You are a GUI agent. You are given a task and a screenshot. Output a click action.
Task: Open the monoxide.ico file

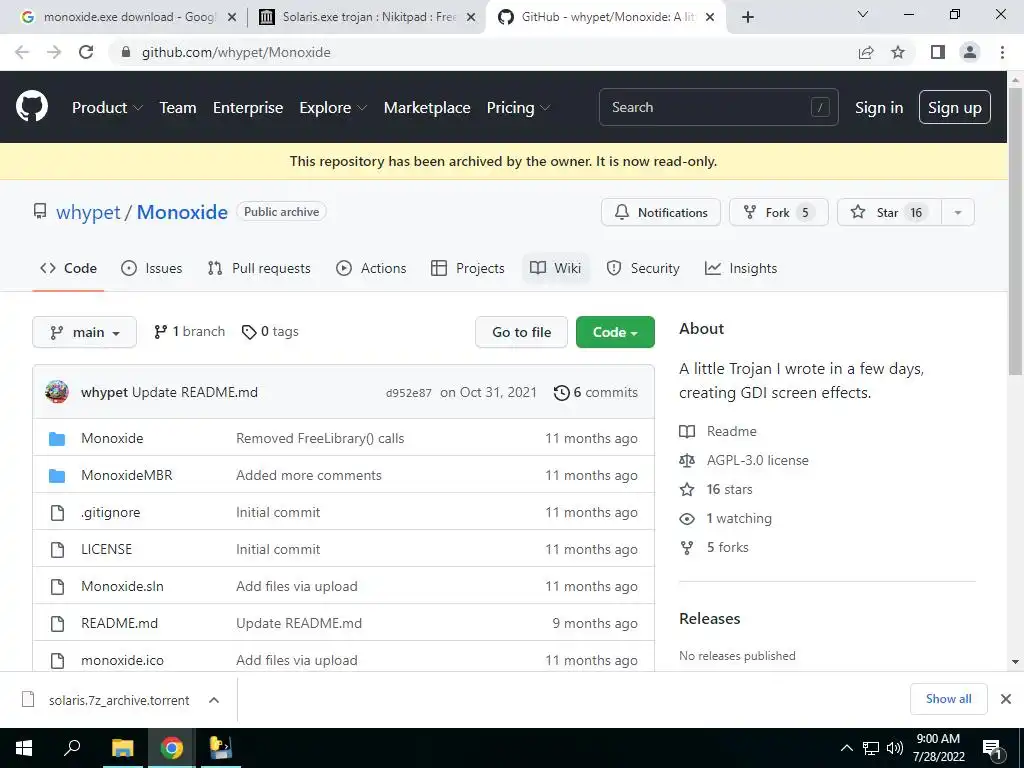pos(122,660)
